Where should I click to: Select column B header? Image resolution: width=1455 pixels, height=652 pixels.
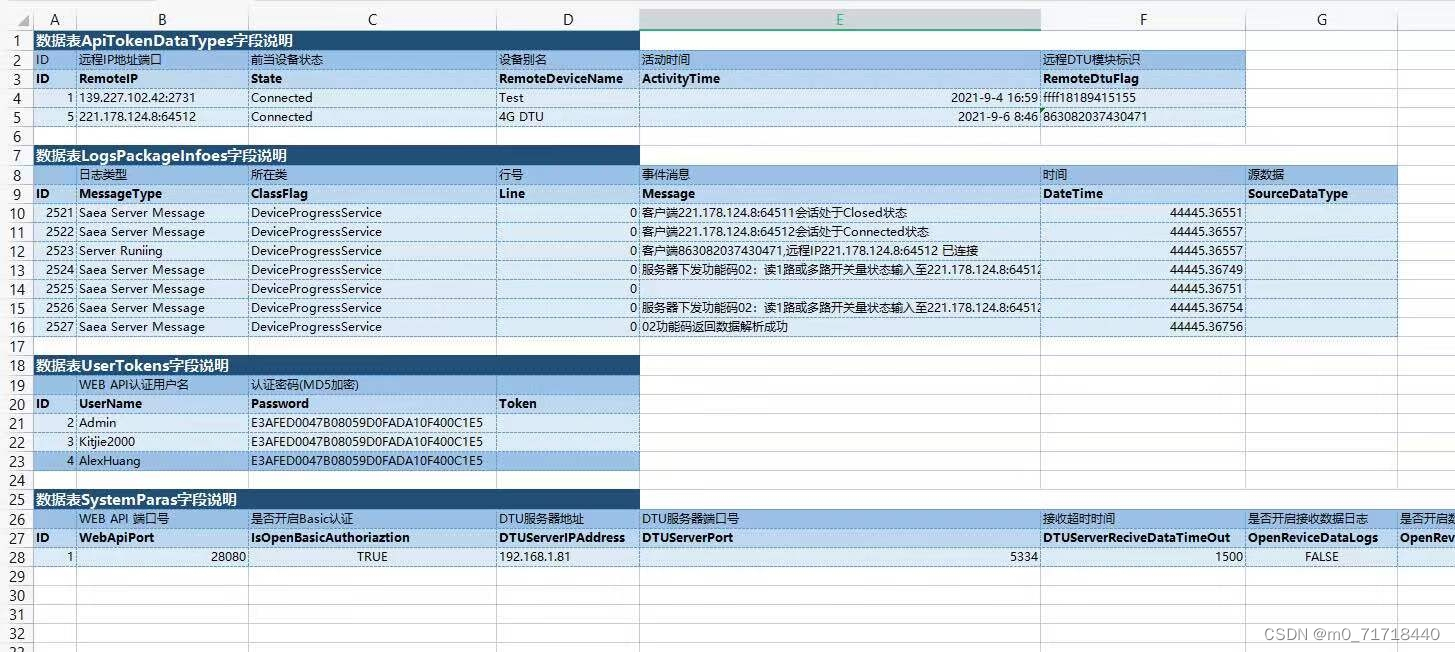tap(162, 20)
